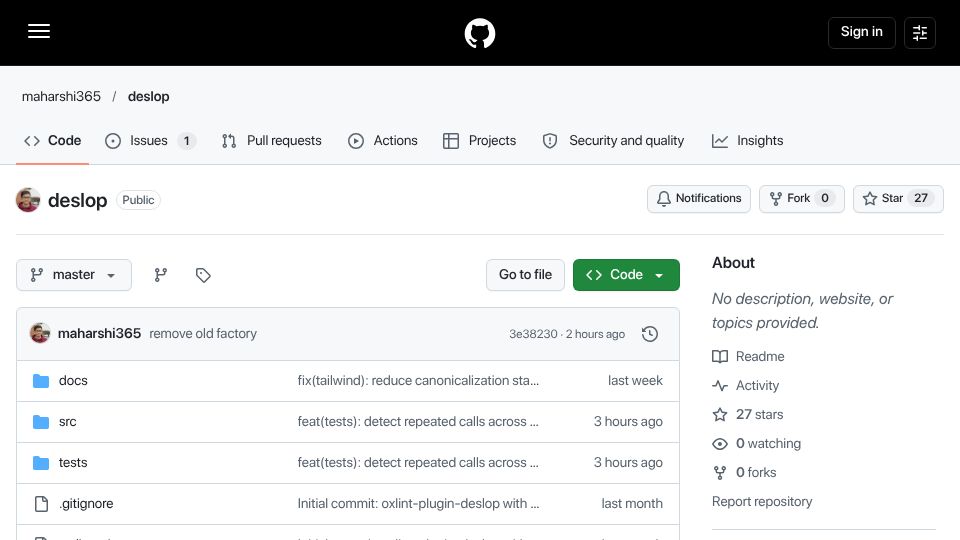
Task: Click the Public visibility badge
Action: tap(138, 200)
